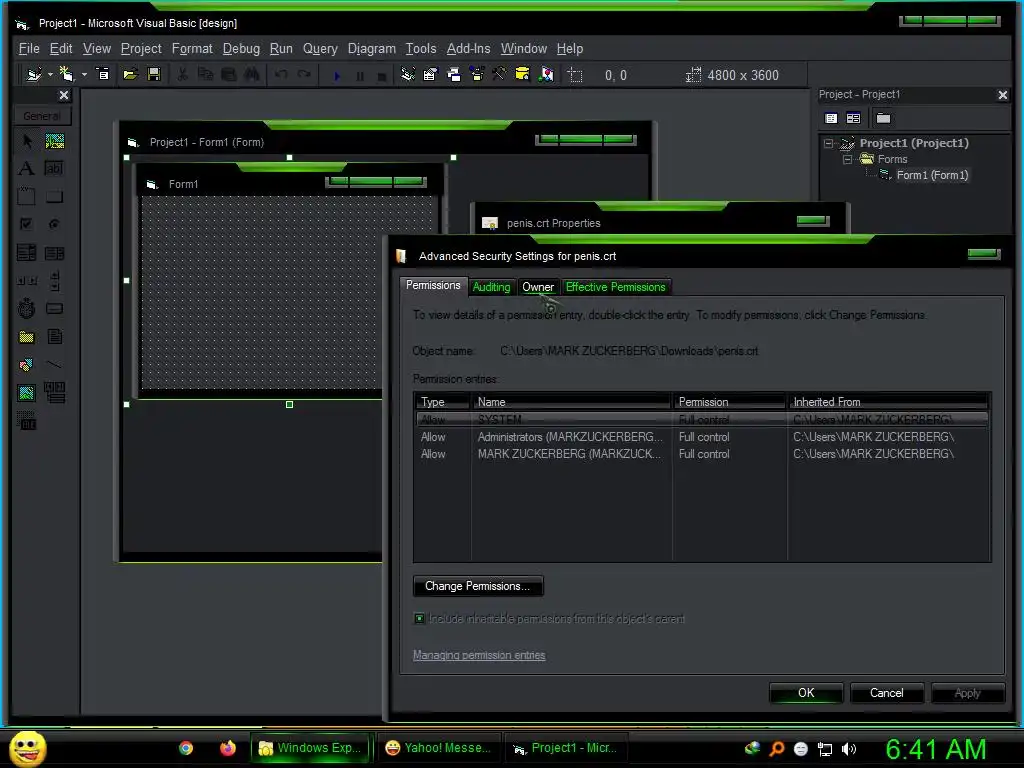Select the Line control tool
Screen dimensions: 1024x768
(x=55, y=364)
